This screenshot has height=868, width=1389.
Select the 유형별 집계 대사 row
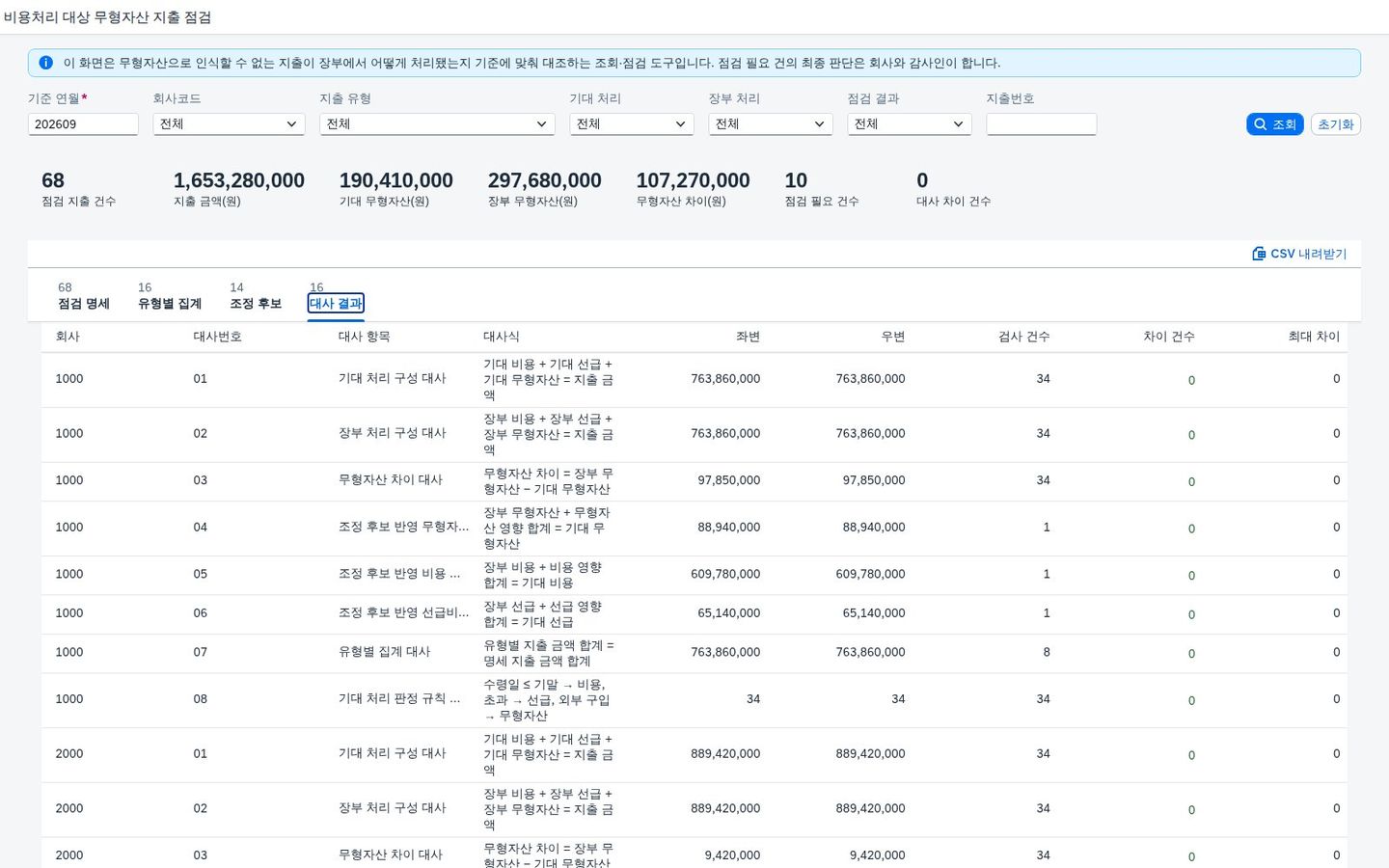coord(694,653)
